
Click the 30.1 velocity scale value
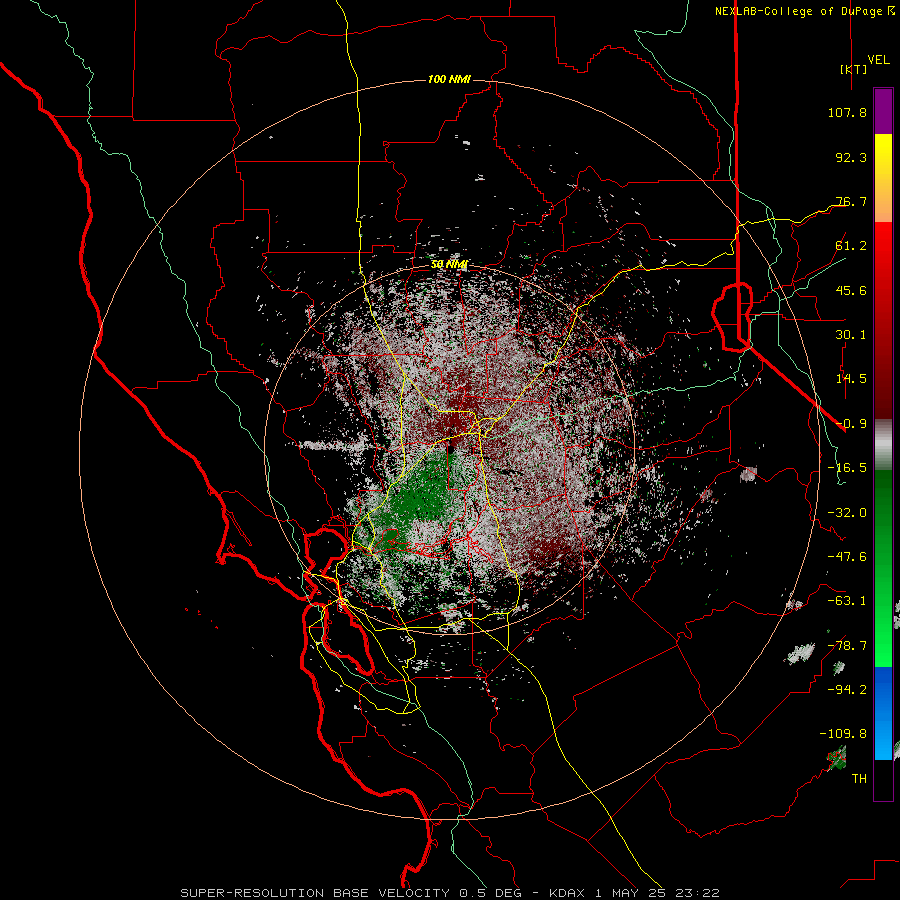(x=851, y=335)
